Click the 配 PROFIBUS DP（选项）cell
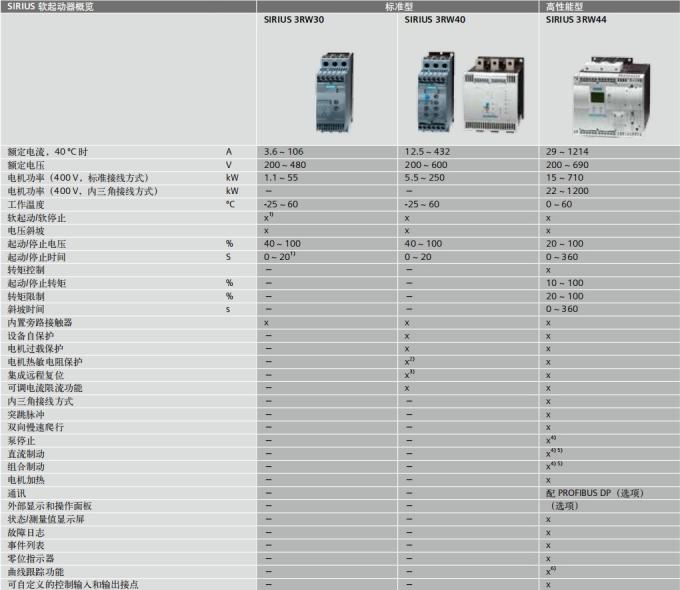 (x=595, y=493)
